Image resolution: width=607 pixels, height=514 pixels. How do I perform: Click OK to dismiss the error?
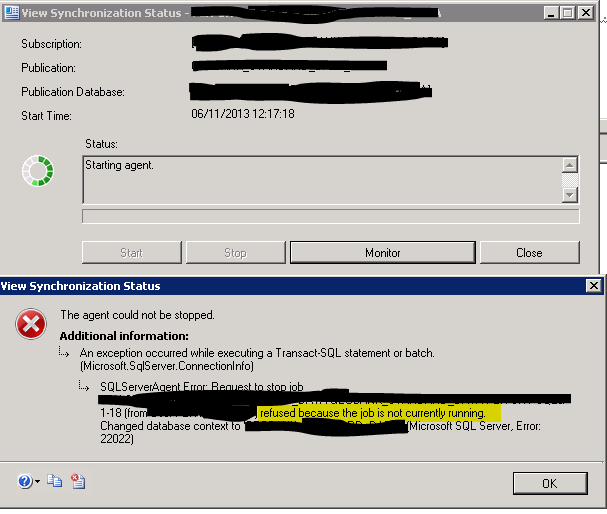550,483
